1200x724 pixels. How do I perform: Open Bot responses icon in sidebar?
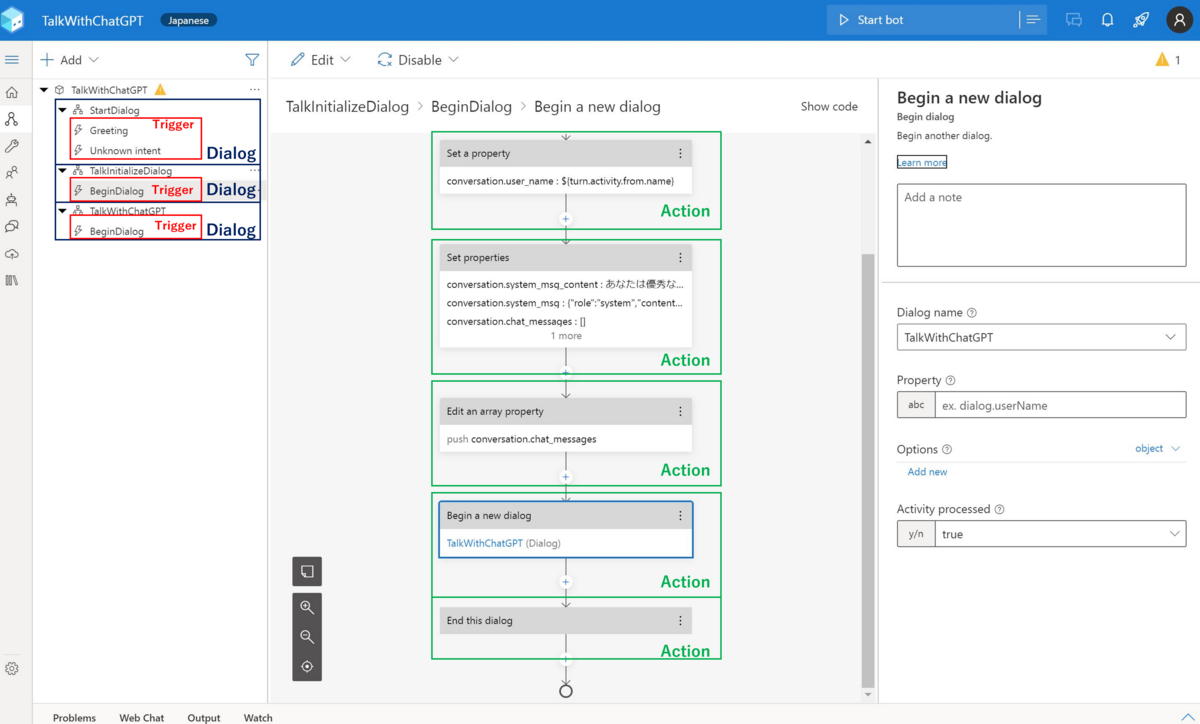(x=12, y=200)
